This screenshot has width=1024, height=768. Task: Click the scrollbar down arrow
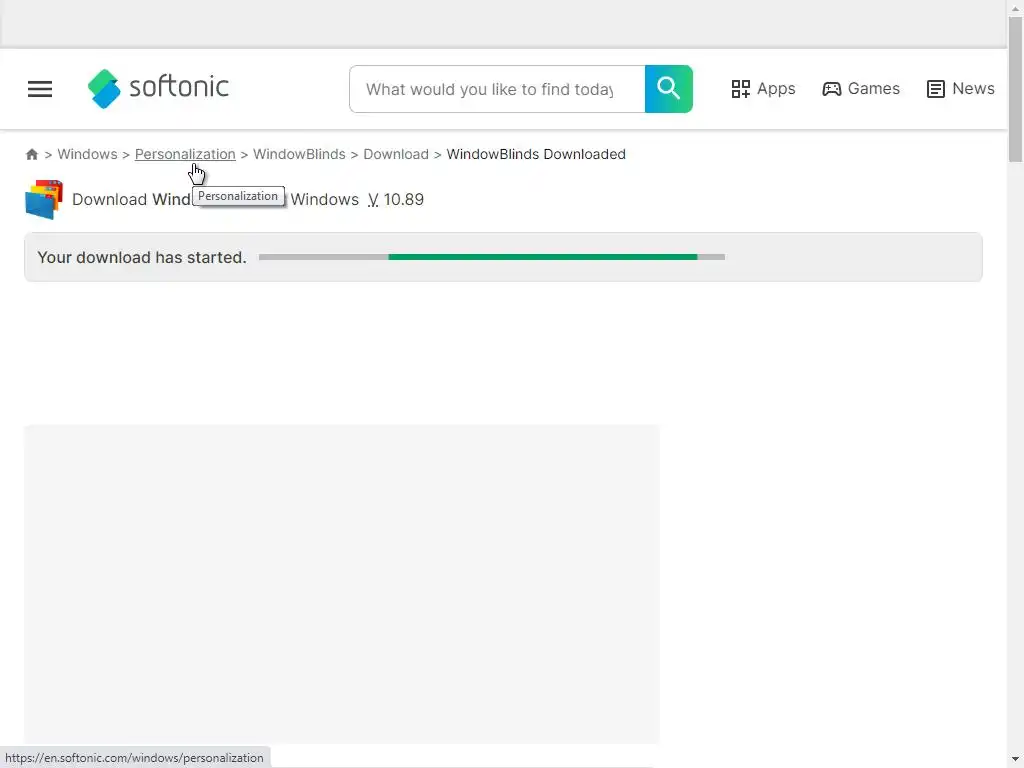pyautogui.click(x=1016, y=761)
